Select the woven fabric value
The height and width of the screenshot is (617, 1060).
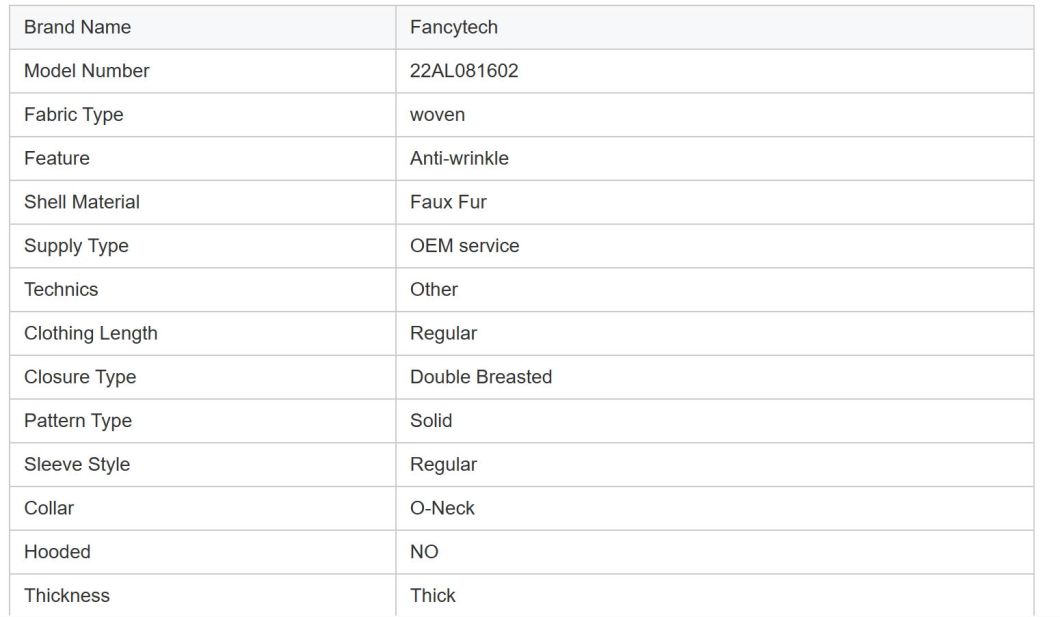(437, 115)
